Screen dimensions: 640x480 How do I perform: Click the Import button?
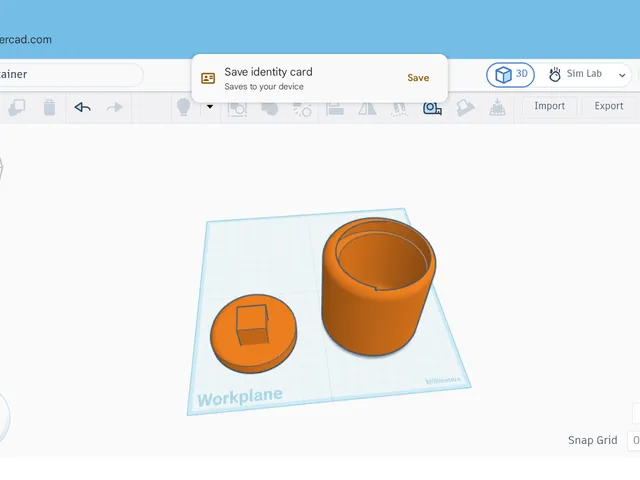(x=549, y=106)
